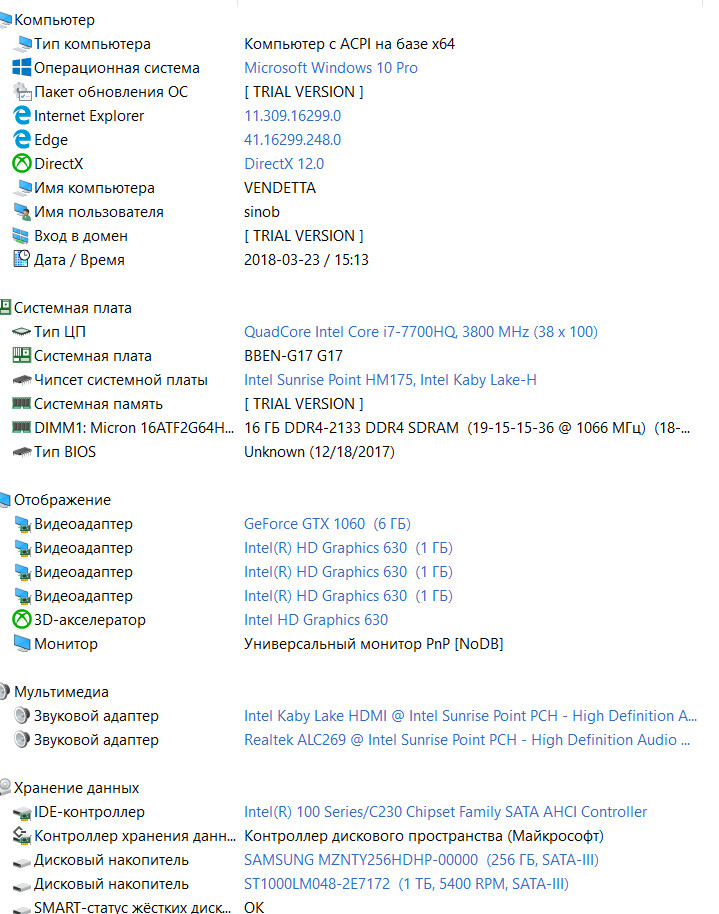Click the 3D-акселератор green icon
This screenshot has height=914, width=719.
pyautogui.click(x=22, y=619)
